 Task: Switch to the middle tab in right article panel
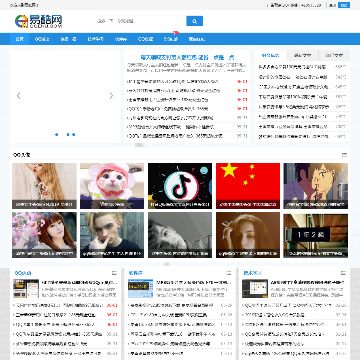click(303, 55)
